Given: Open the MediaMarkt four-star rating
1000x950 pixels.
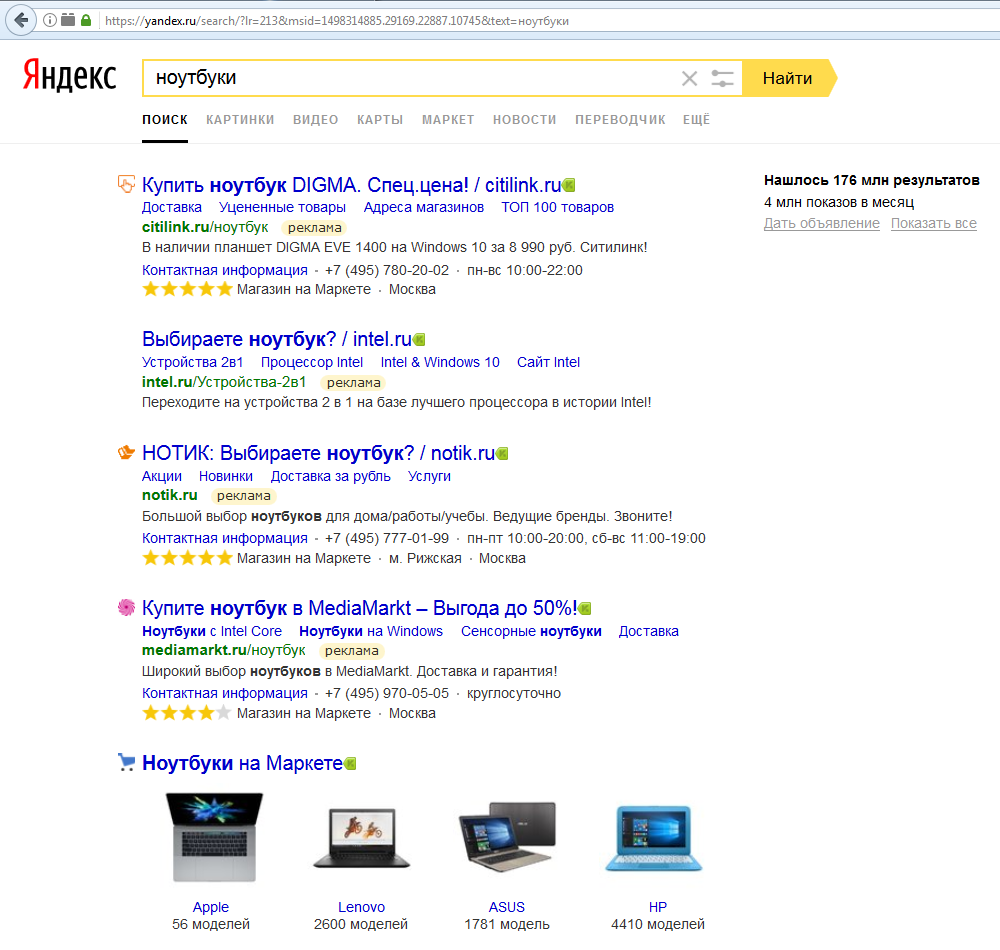Looking at the screenshot, I should (187, 713).
